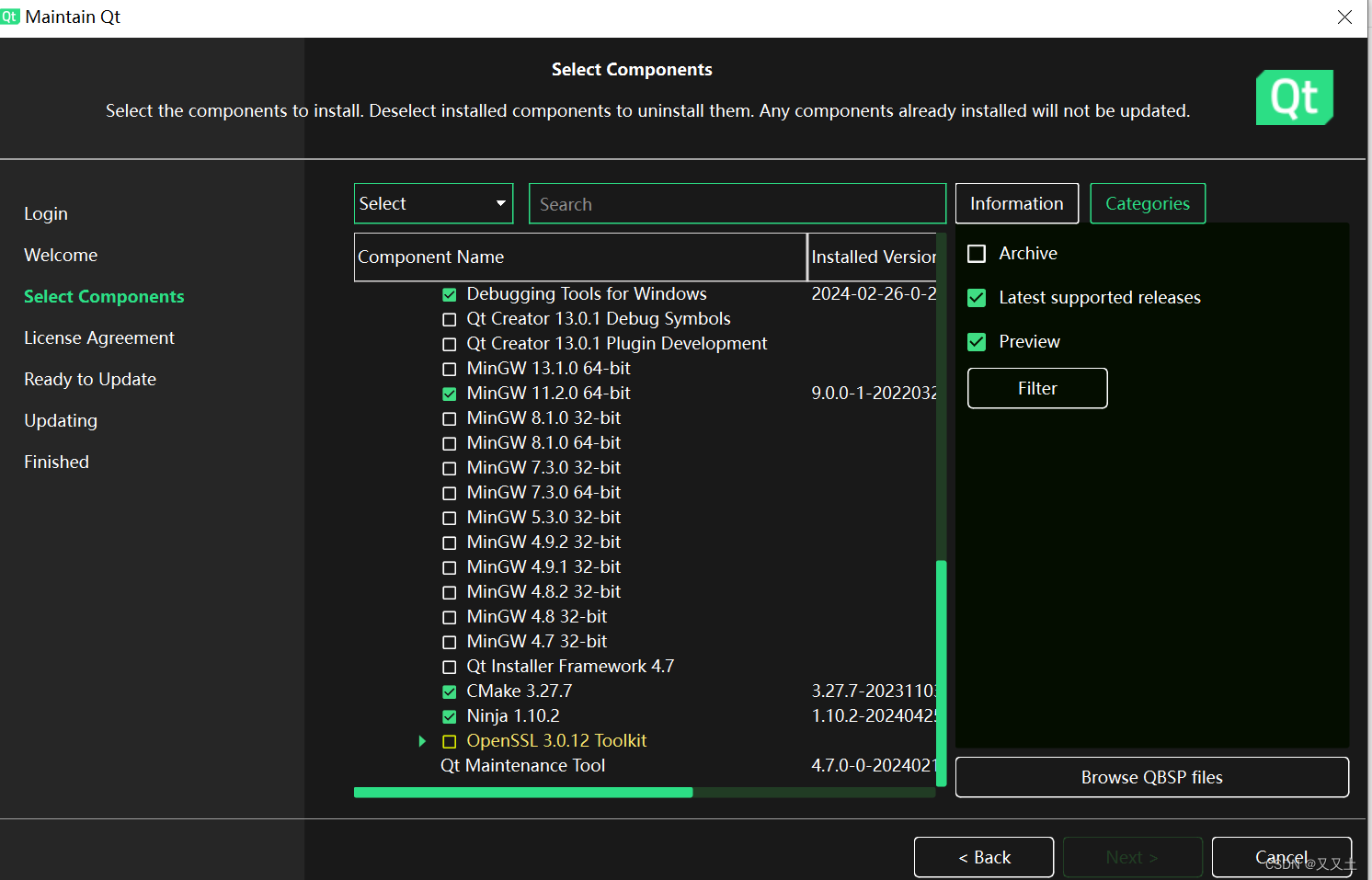Check MinGW 13.1.0 64-bit component
Image resolution: width=1372 pixels, height=880 pixels.
(x=450, y=370)
